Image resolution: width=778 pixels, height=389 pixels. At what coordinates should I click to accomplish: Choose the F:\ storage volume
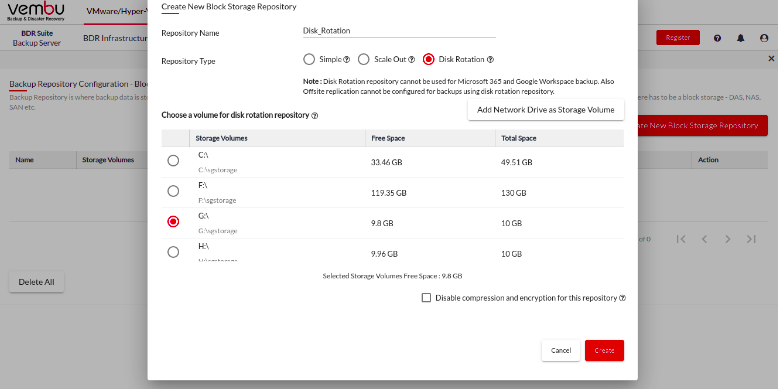click(173, 191)
